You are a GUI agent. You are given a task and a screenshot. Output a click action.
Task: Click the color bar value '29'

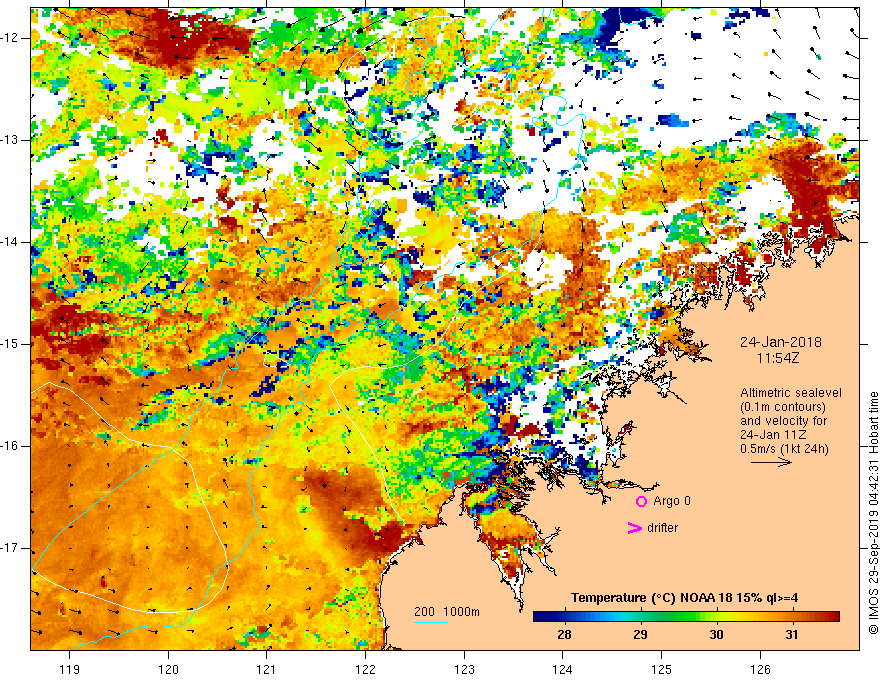click(640, 635)
